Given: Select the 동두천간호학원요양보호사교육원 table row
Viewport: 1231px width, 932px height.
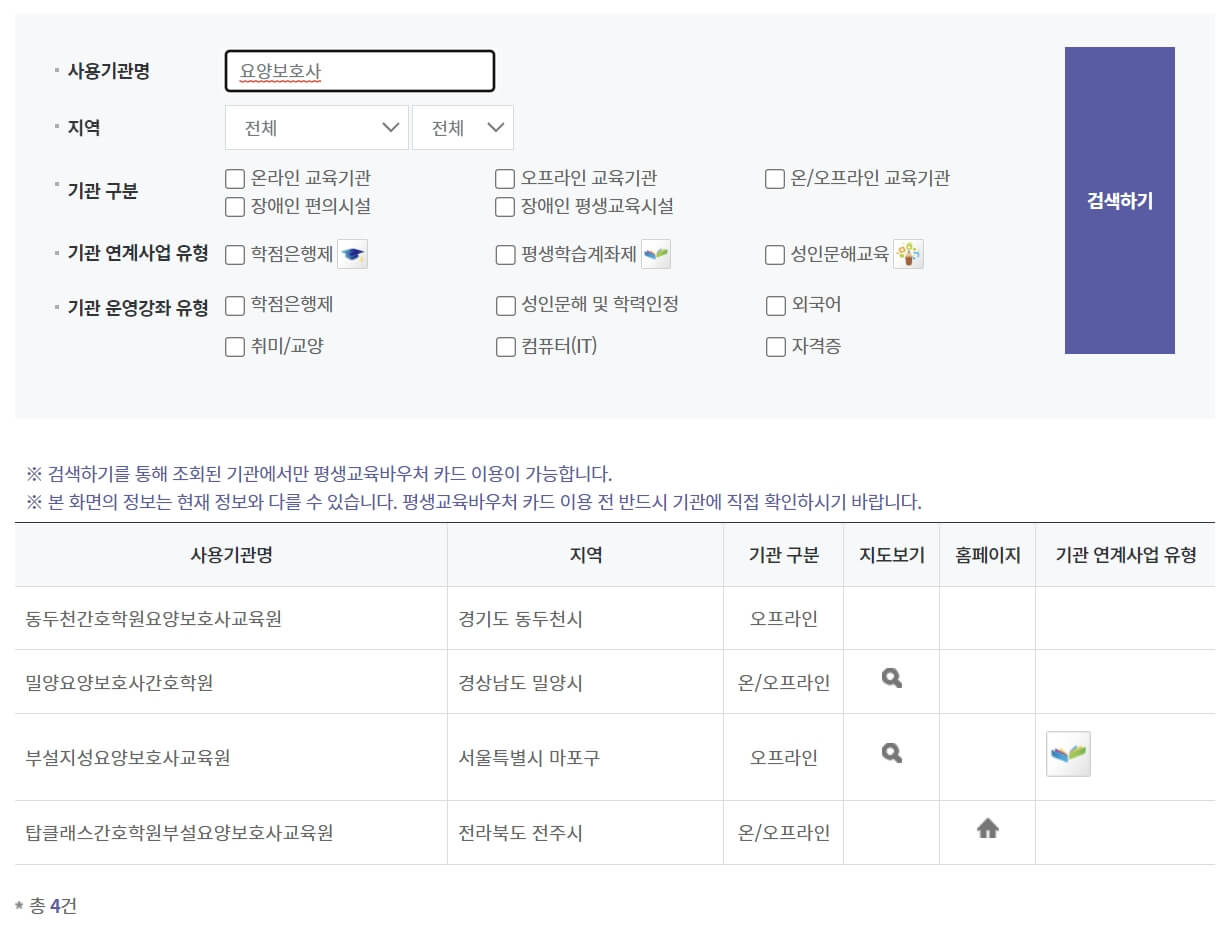Looking at the screenshot, I should (x=230, y=618).
